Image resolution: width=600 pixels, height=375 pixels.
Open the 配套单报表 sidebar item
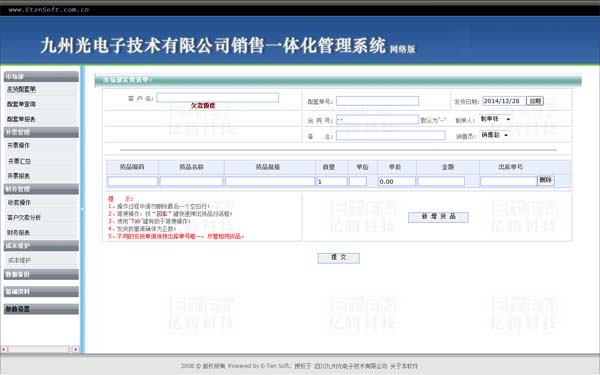point(21,119)
